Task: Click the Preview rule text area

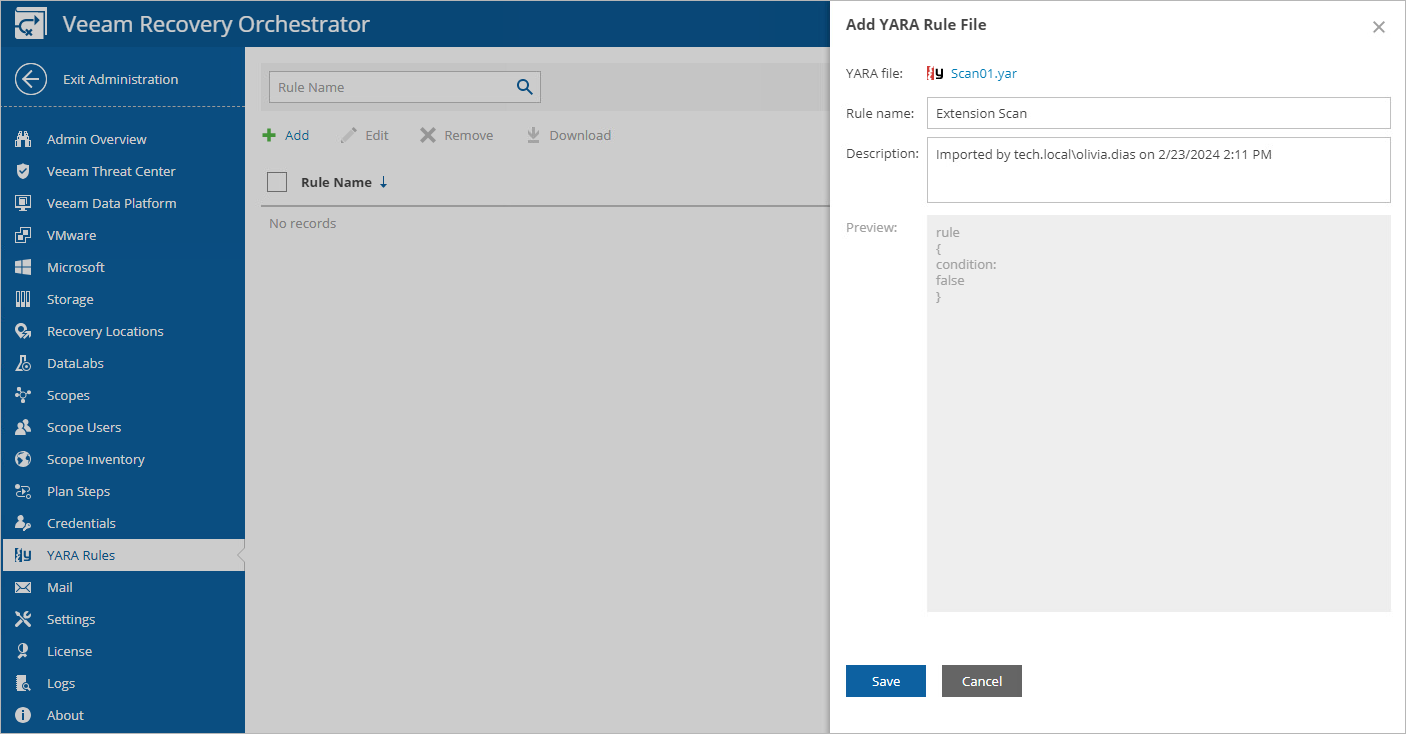Action: tap(1159, 413)
